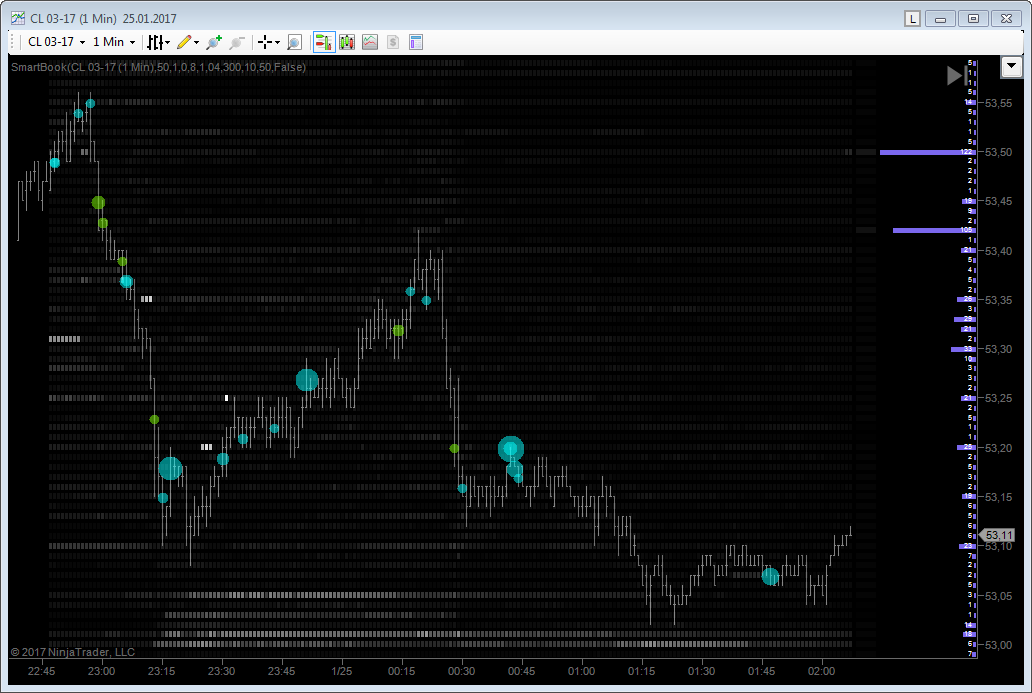Click the Strategies dollar document icon
Viewport: 1032px width, 693px height.
pos(393,42)
